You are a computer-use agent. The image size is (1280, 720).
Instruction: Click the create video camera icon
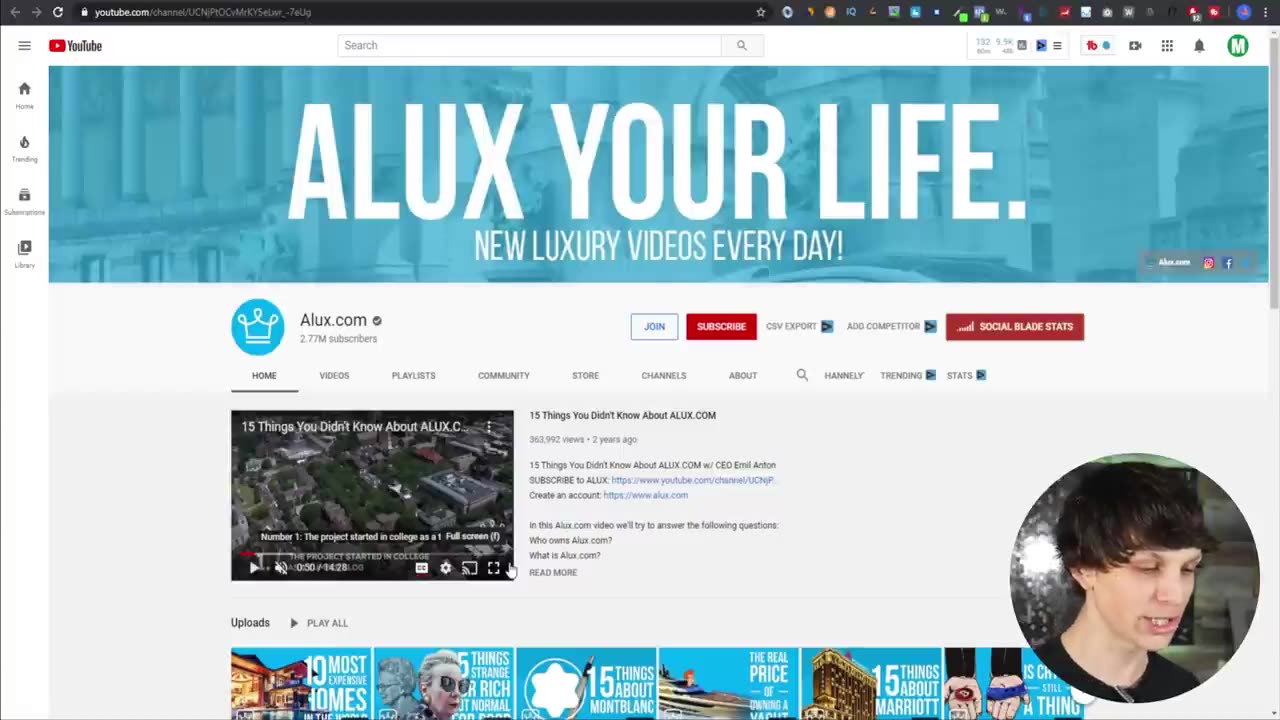[x=1135, y=46]
